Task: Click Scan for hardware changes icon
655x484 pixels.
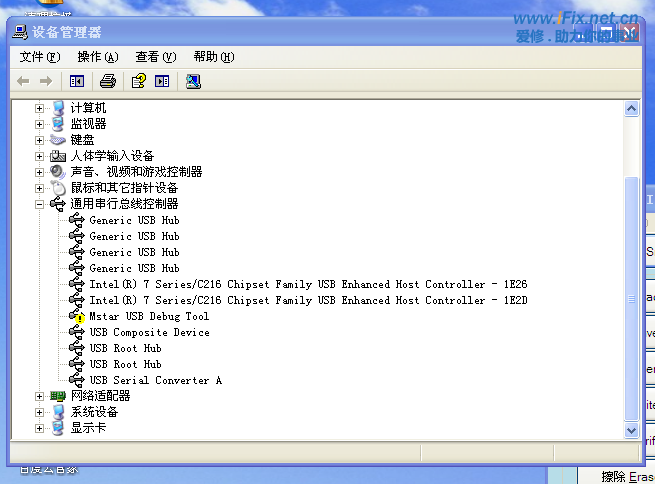Action: click(x=193, y=81)
